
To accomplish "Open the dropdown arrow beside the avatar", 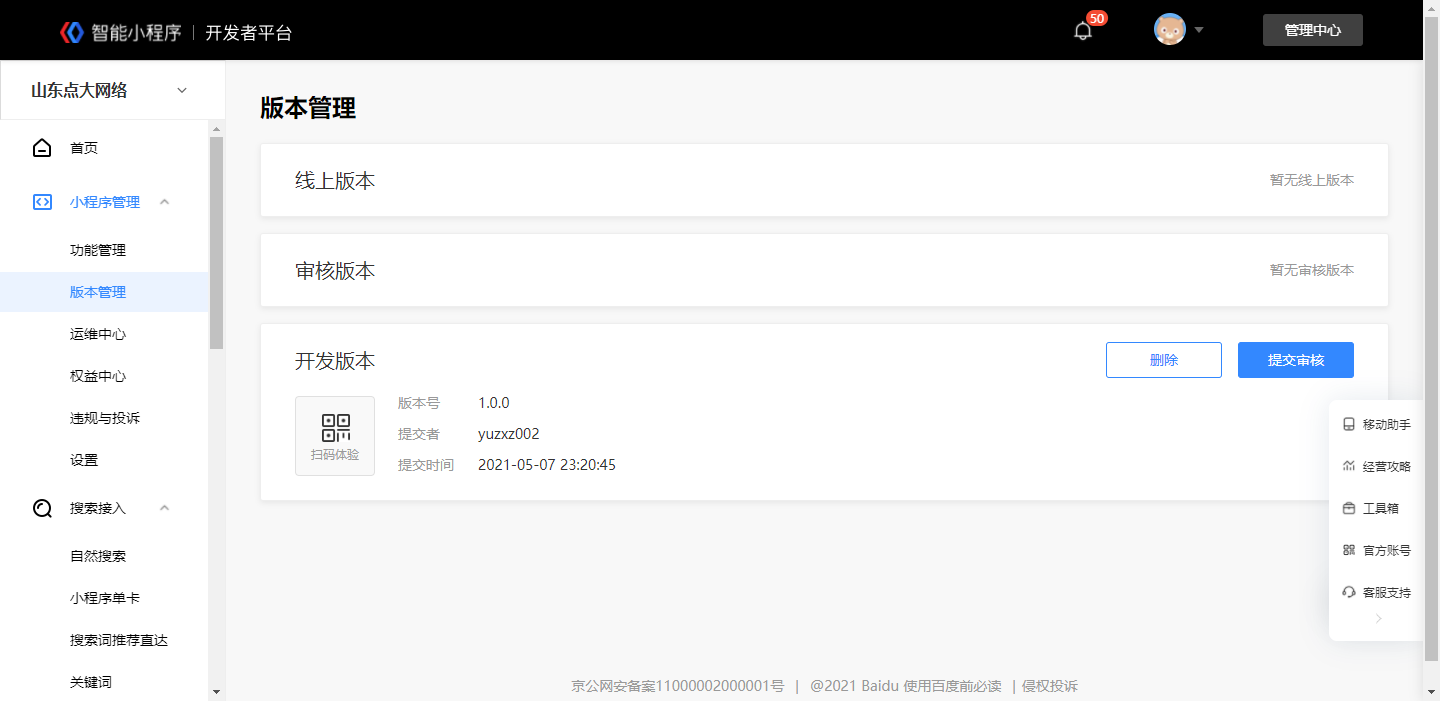I will pos(1199,29).
